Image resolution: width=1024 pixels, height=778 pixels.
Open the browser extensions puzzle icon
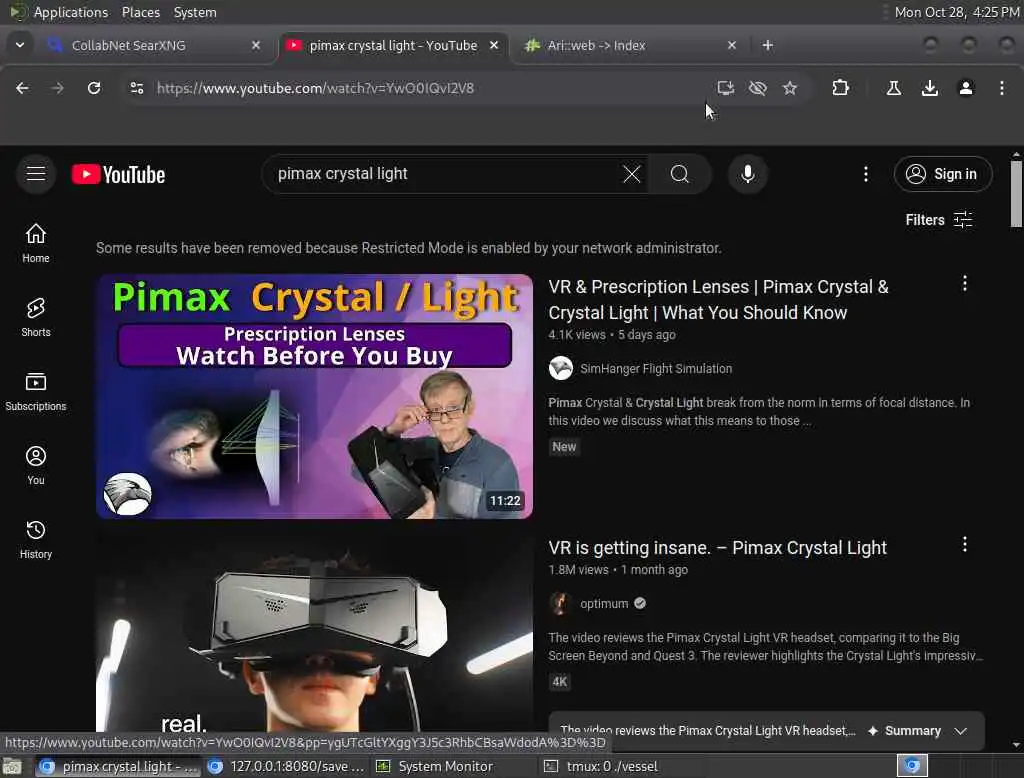point(840,88)
